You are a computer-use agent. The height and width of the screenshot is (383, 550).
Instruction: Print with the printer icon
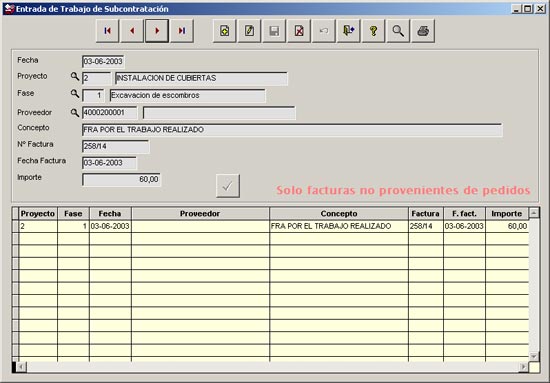423,31
